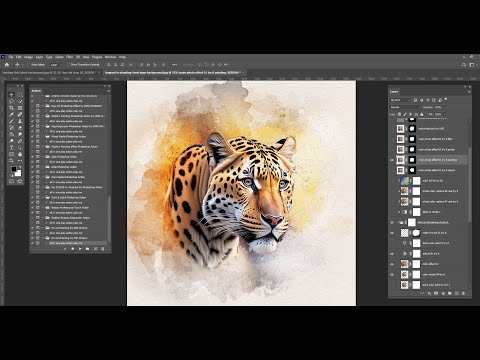This screenshot has height=360, width=480.
Task: Create new layer icon in Layers panel
Action: [x=457, y=294]
